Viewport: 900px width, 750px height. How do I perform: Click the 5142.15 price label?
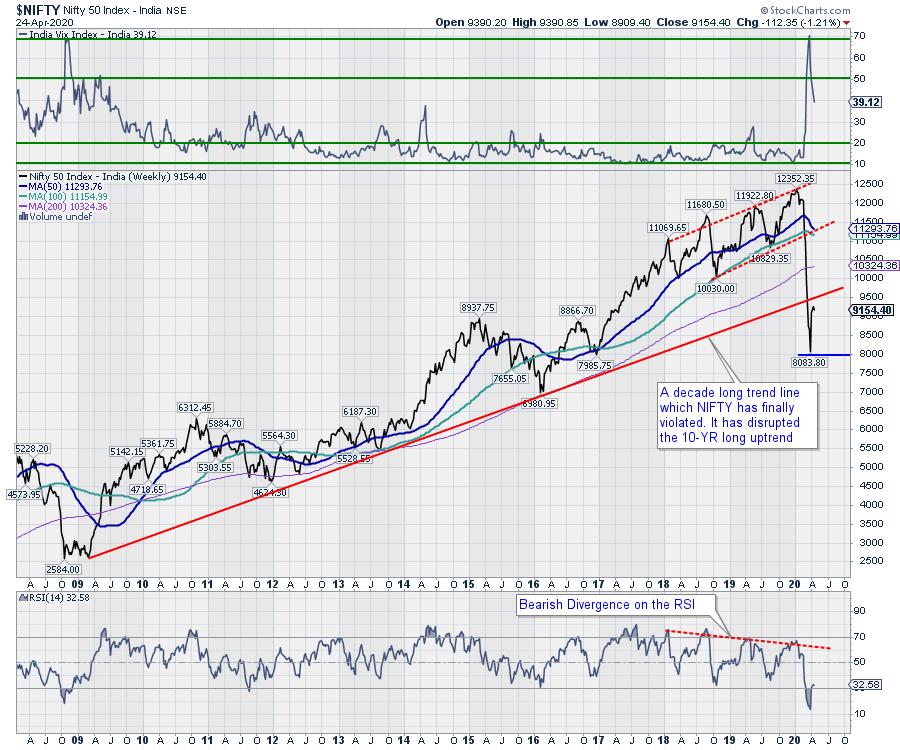click(127, 452)
